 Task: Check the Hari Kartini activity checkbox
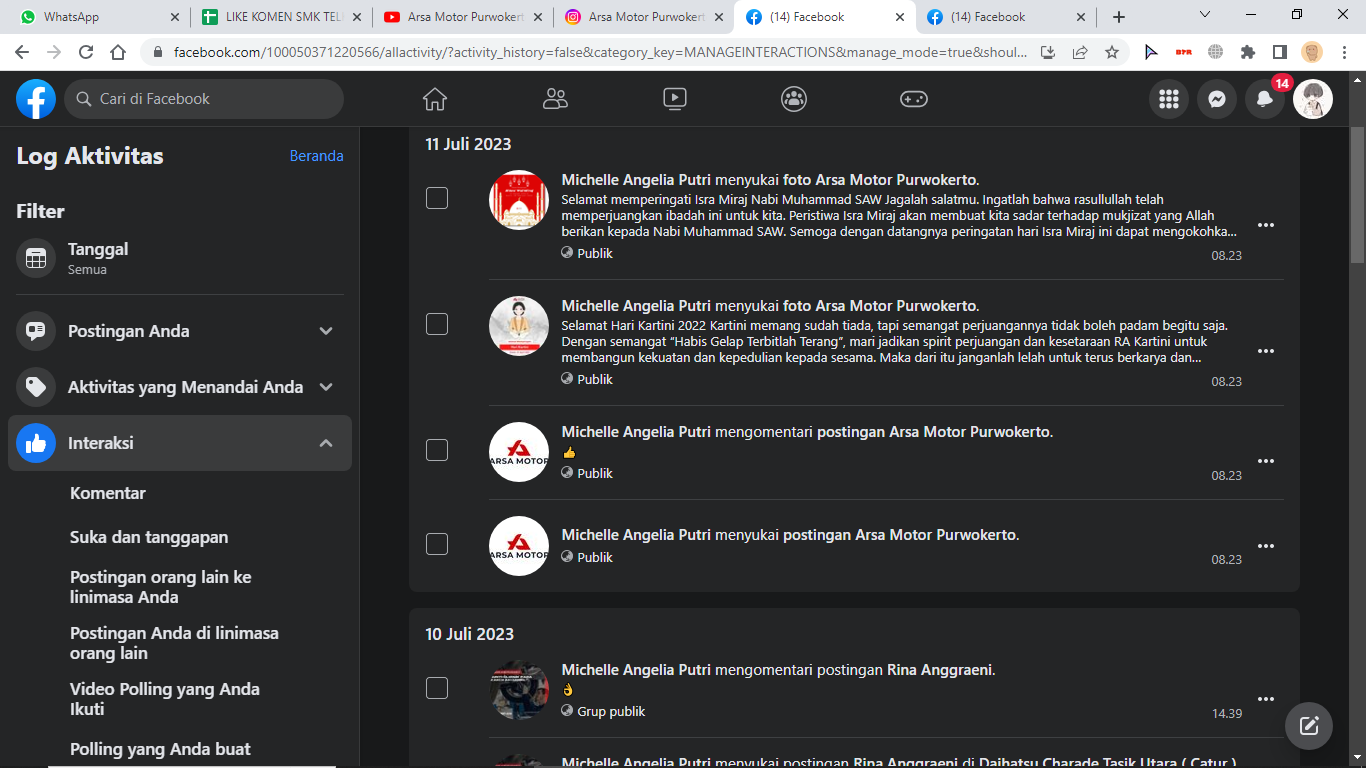click(x=437, y=324)
